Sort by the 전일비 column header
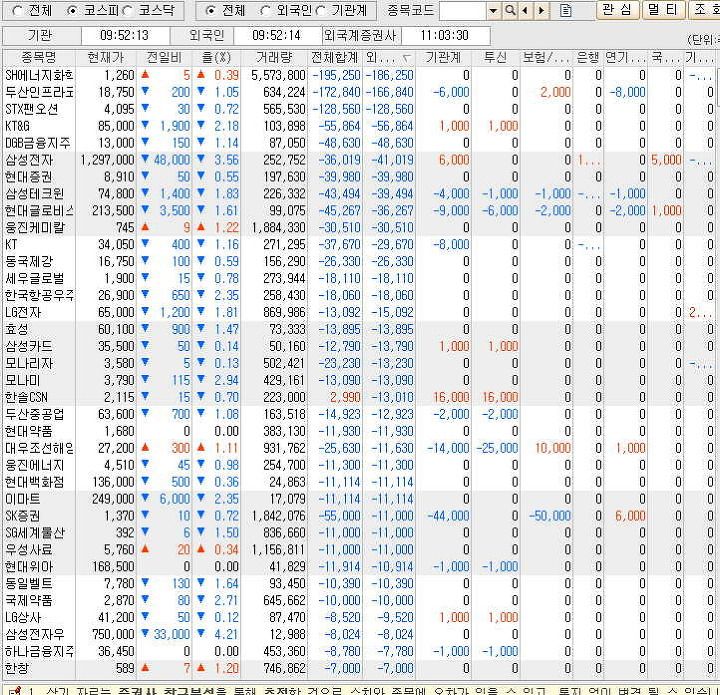 coord(164,58)
